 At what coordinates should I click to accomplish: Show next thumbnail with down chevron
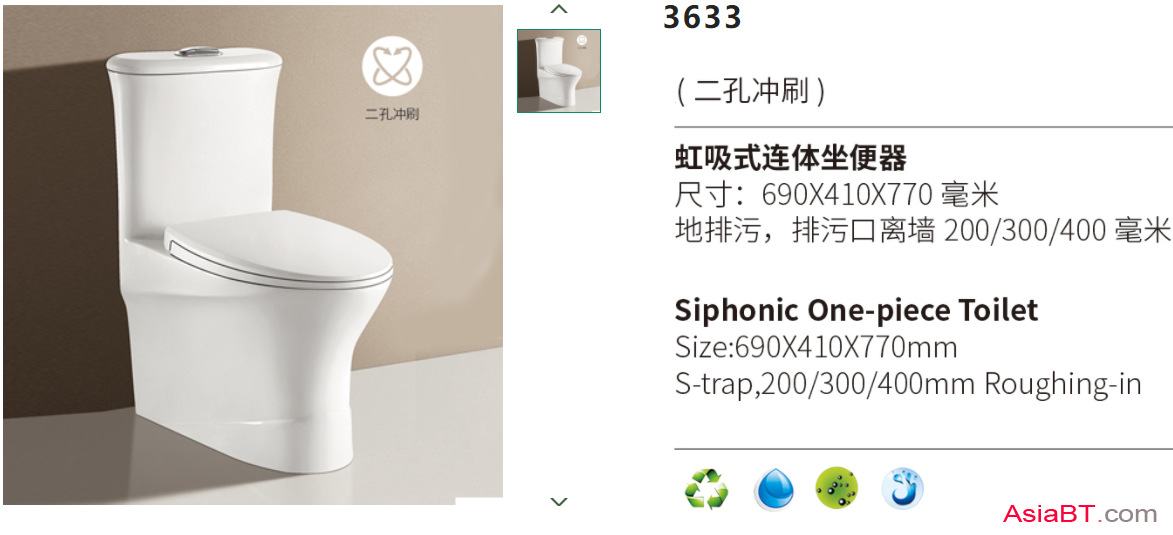click(559, 501)
